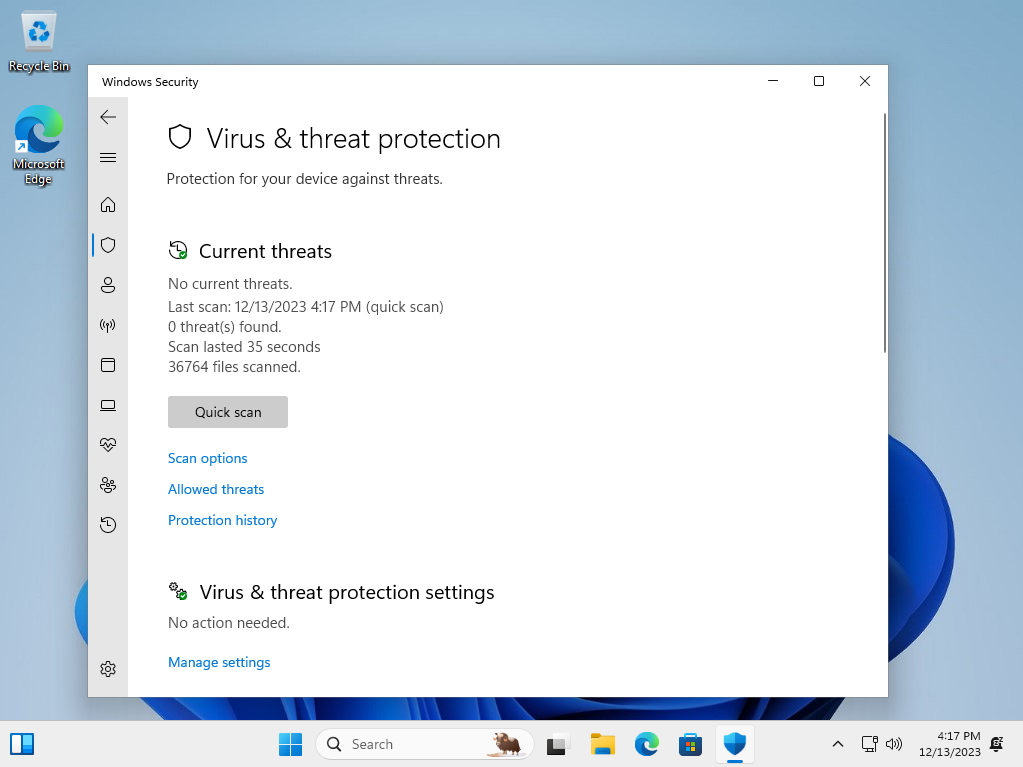Click '36764 files scanned.' text
The height and width of the screenshot is (767, 1023).
tap(234, 367)
